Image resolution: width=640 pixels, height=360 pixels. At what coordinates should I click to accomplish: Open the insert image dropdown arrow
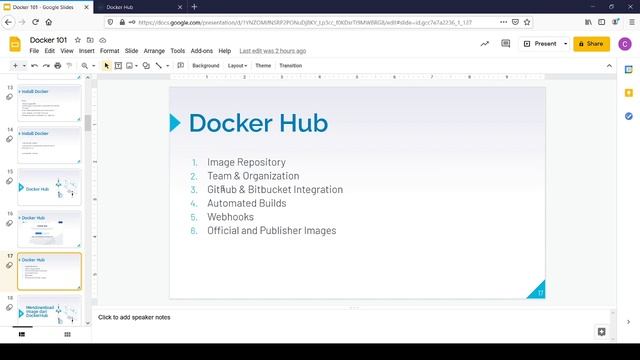136,66
